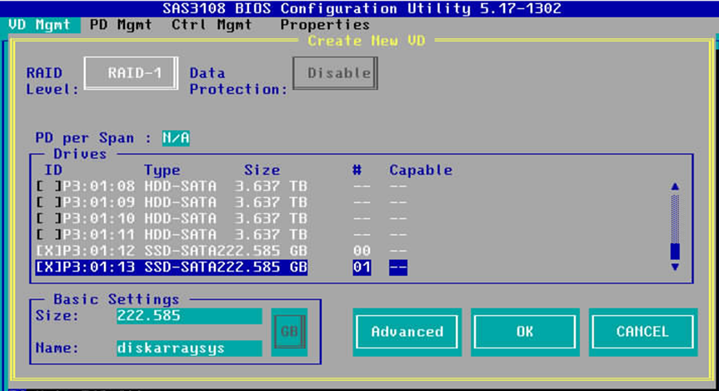Open the VD Mgmt tab
This screenshot has width=719, height=391.
[40, 25]
